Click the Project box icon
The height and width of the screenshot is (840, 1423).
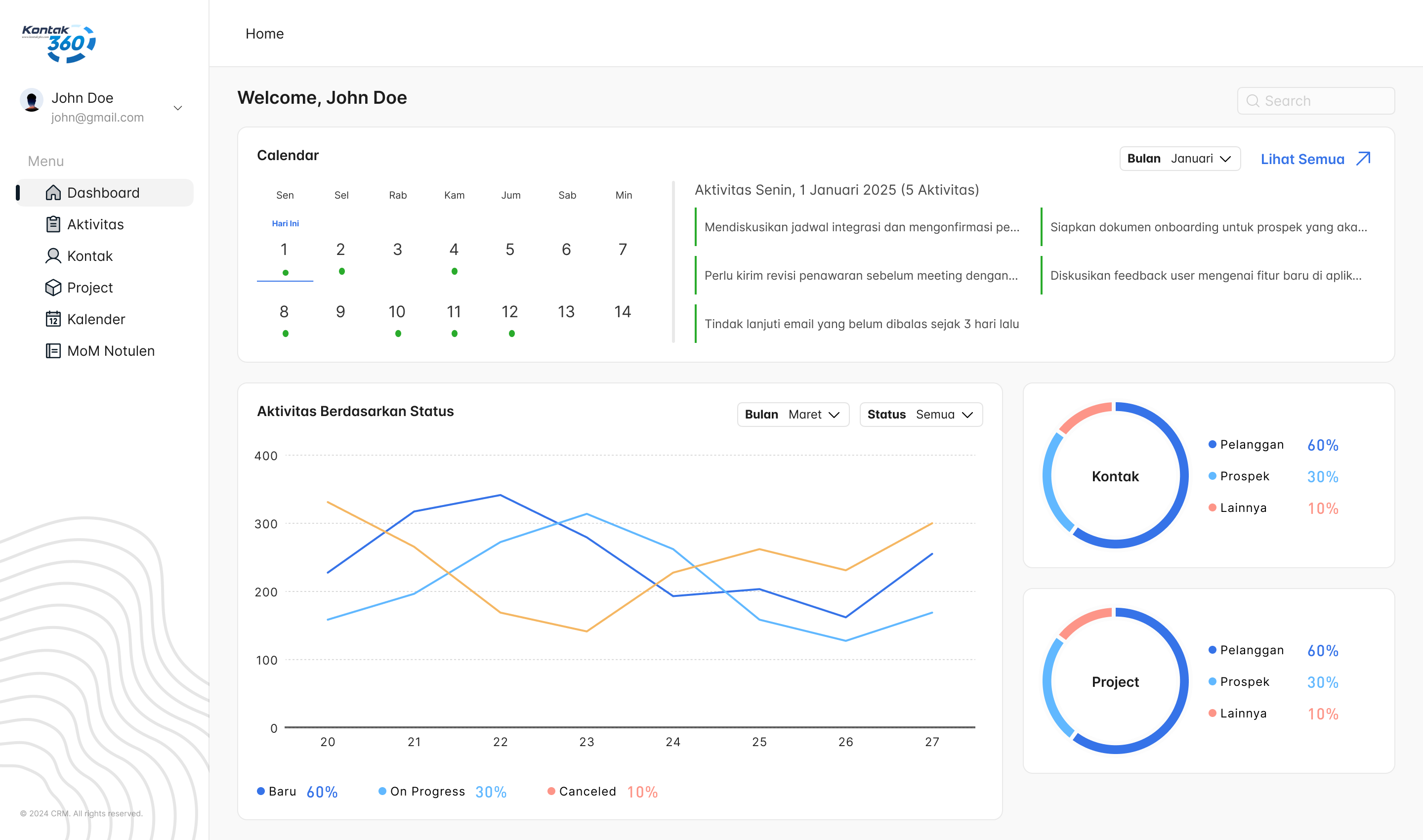point(53,288)
